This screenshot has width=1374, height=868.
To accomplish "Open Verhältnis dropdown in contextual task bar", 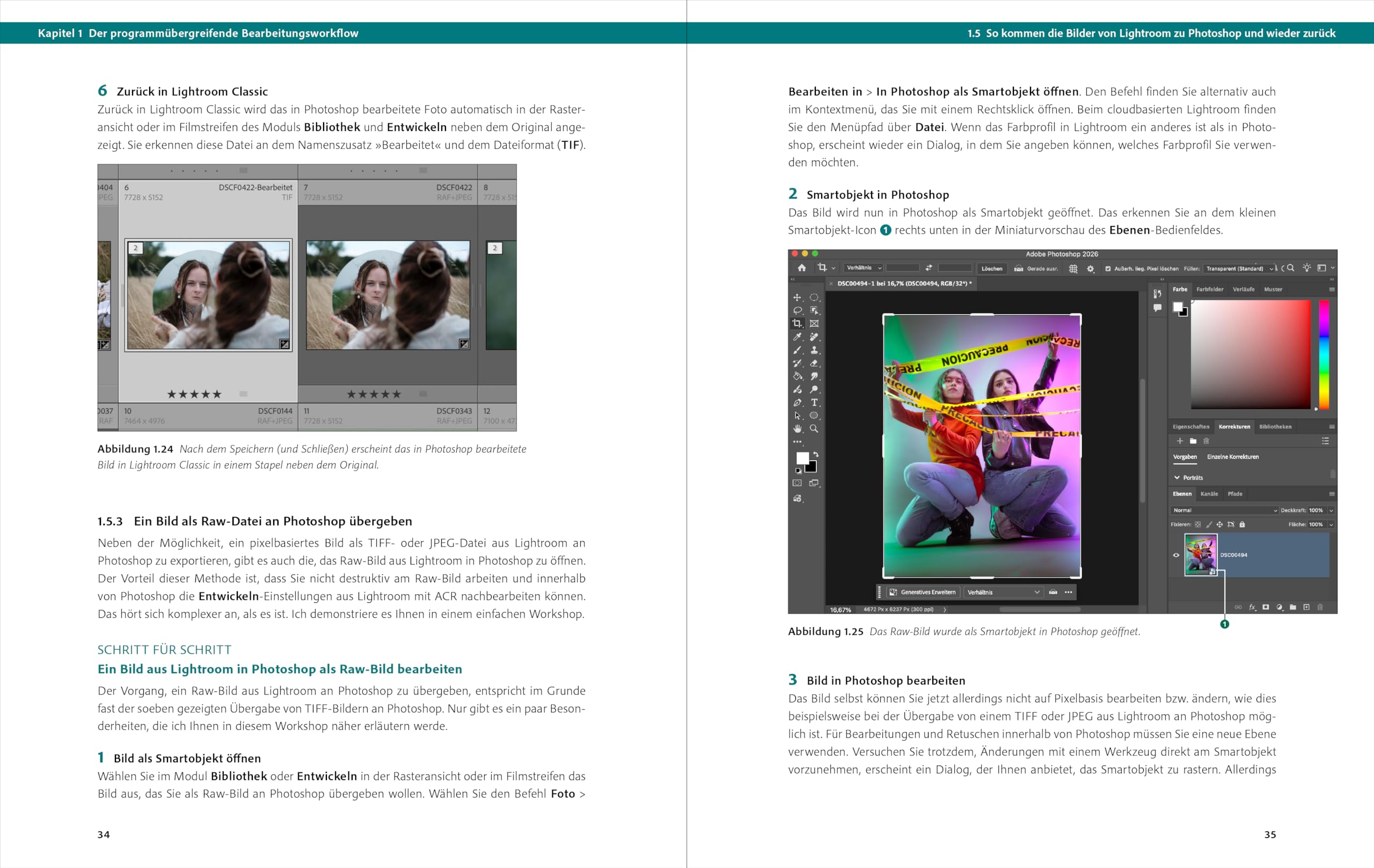I will click(x=1004, y=593).
